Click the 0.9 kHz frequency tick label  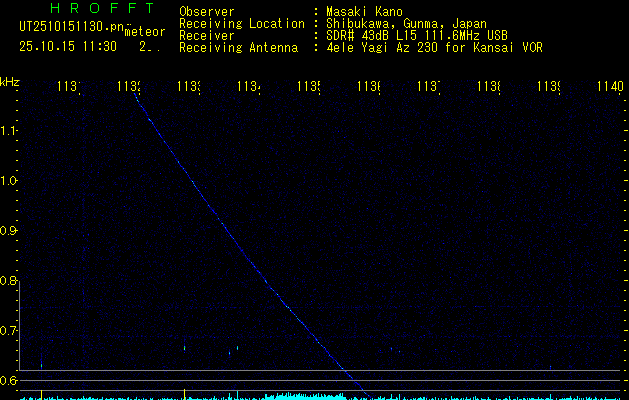point(9,231)
